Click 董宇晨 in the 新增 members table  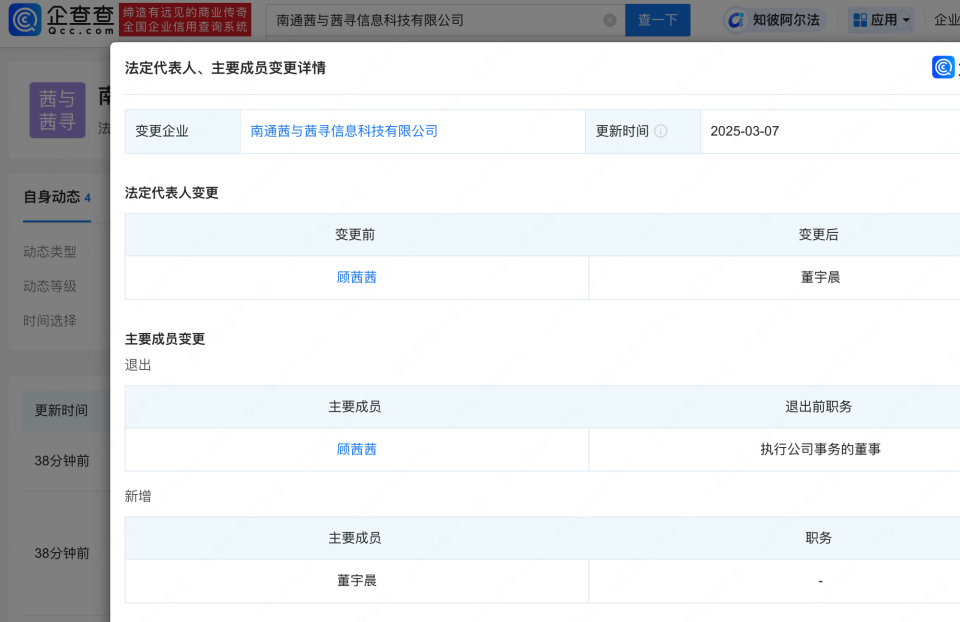click(357, 580)
